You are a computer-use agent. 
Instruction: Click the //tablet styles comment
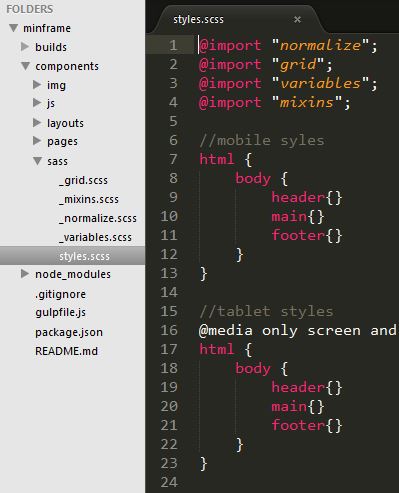point(266,311)
